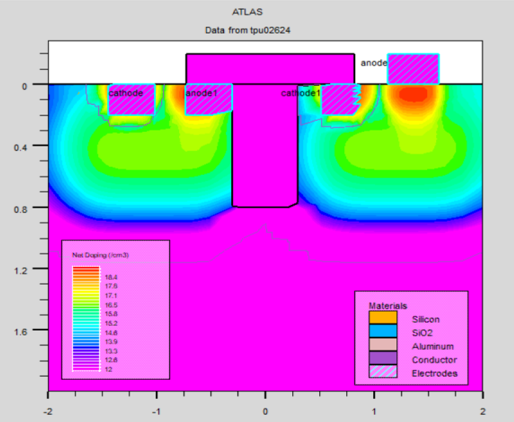Click the -1 label on horizontal axis

[x=156, y=412]
